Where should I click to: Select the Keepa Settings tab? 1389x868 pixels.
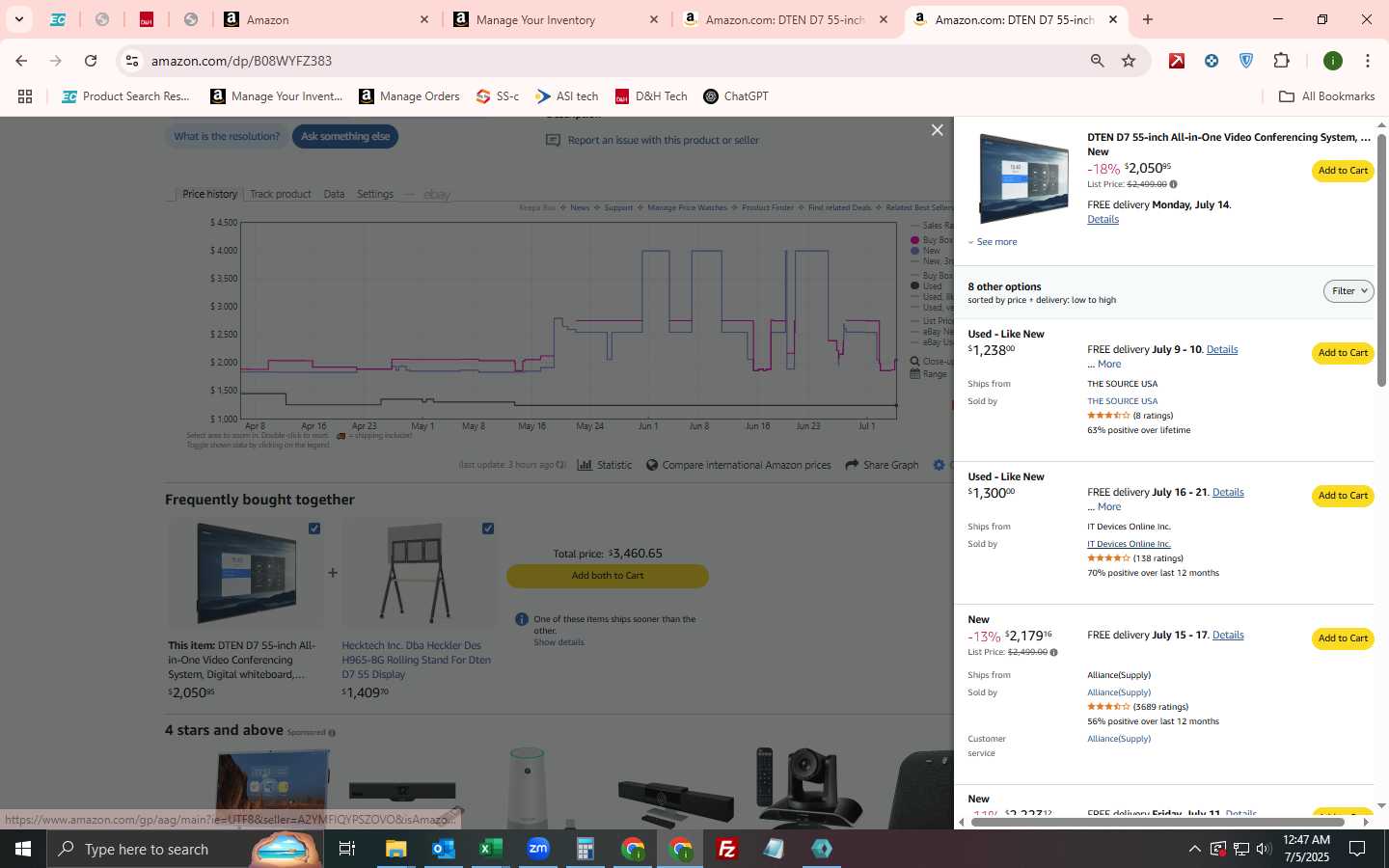(375, 194)
